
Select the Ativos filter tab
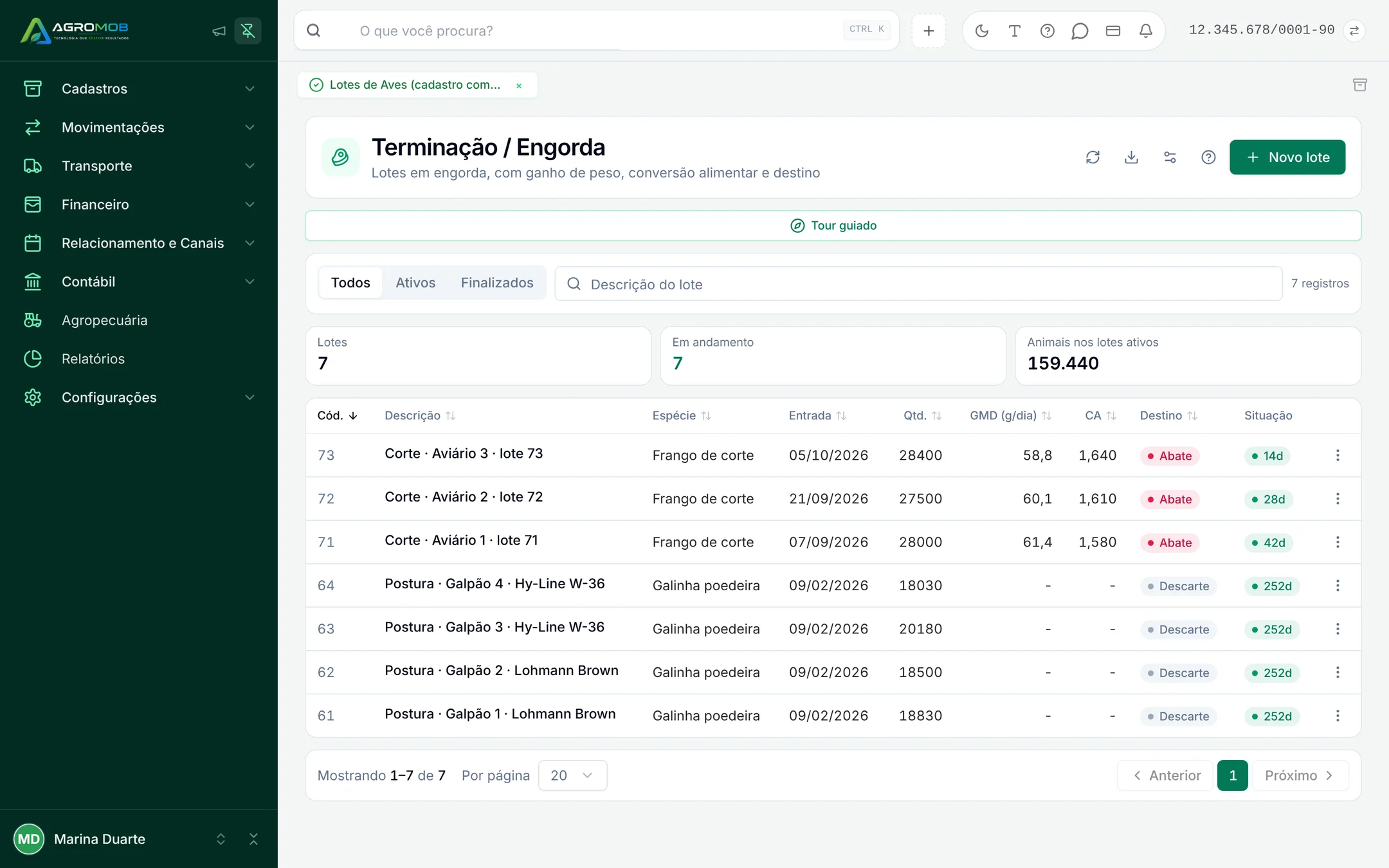click(x=415, y=283)
